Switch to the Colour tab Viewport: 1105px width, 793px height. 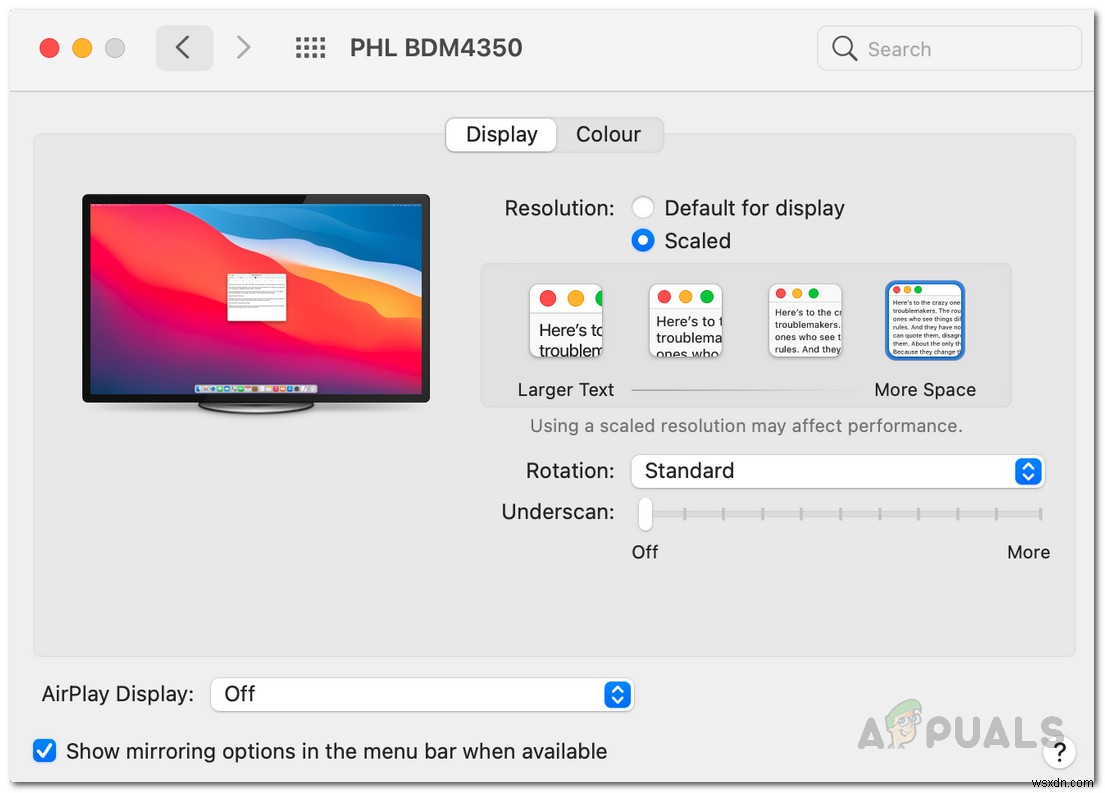608,134
